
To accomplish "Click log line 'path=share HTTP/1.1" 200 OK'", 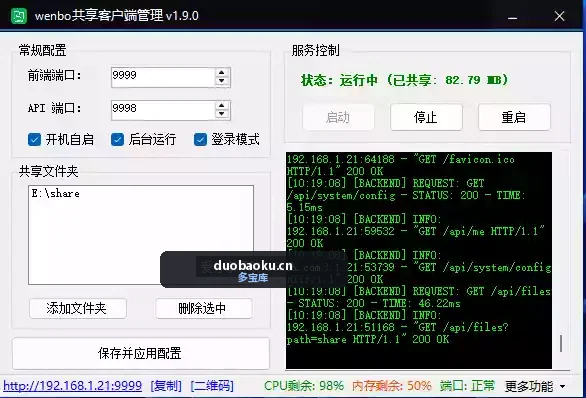I will 368,339.
